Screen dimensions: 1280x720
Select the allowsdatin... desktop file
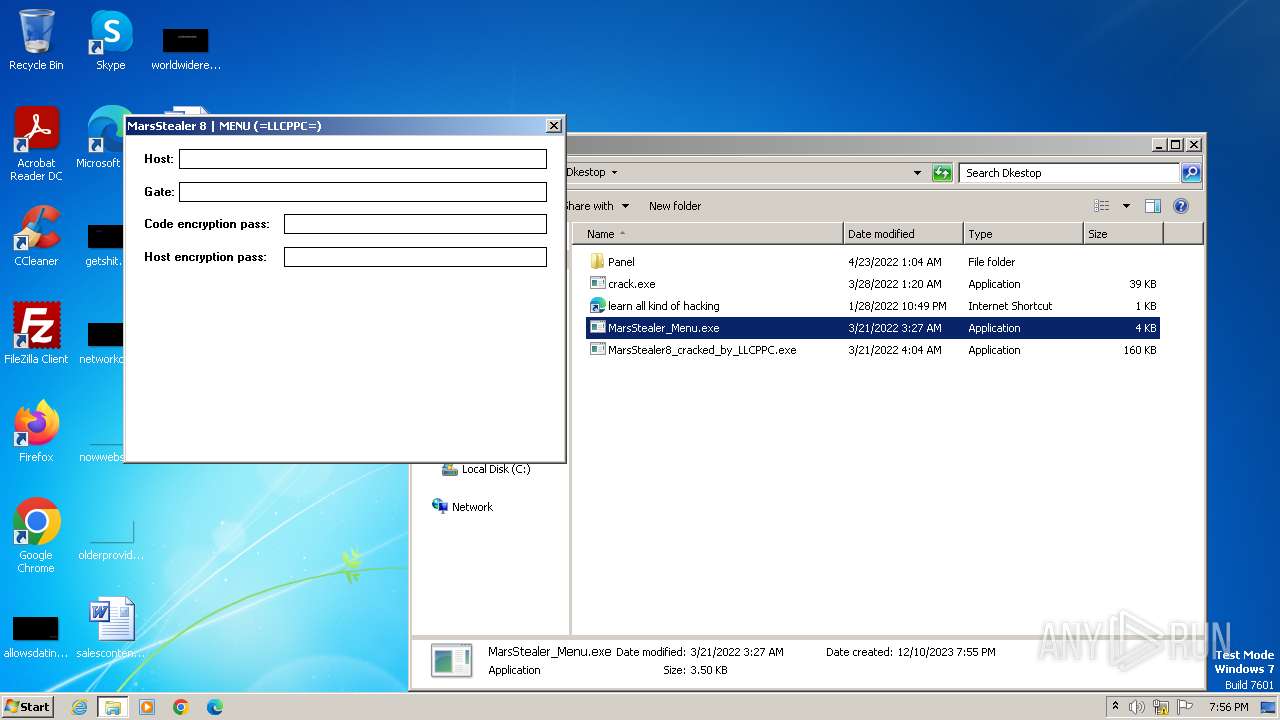tap(36, 636)
